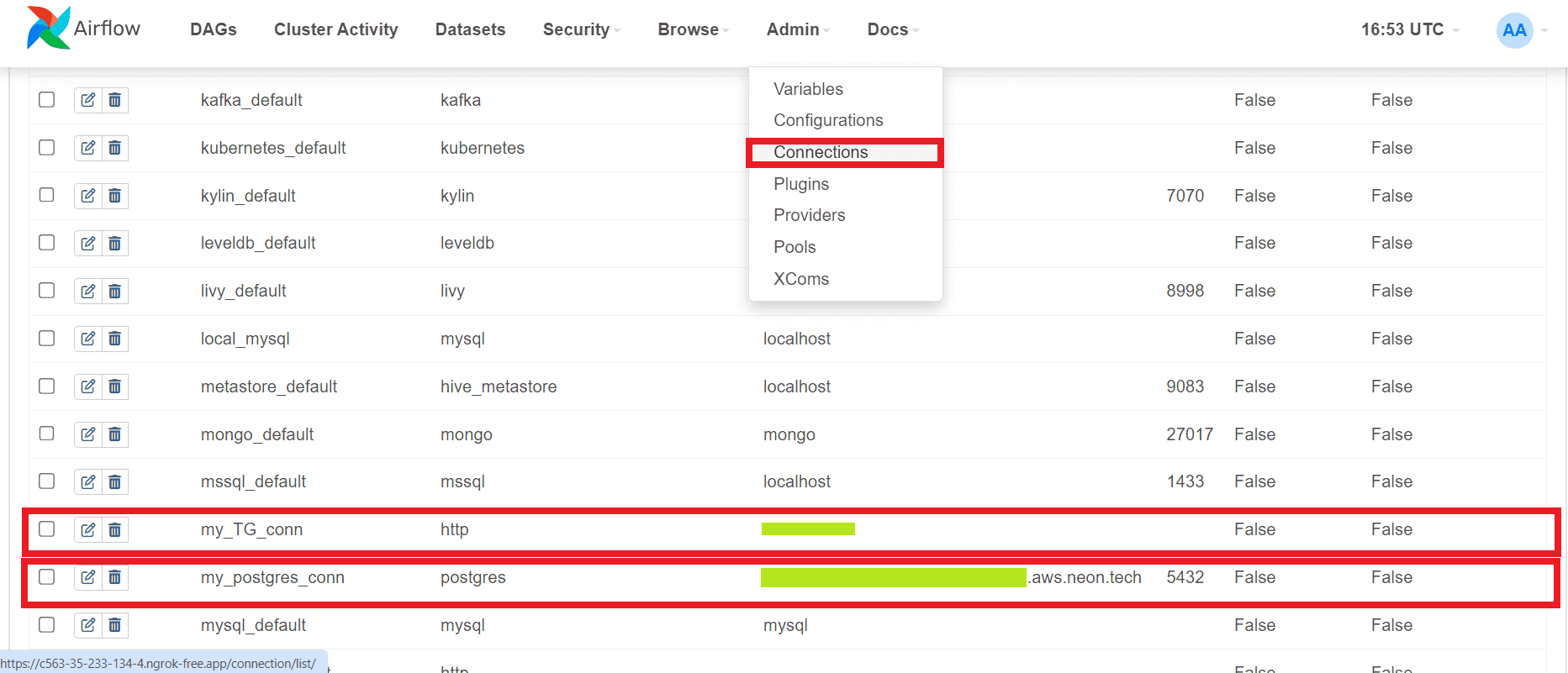Click the Airflow pinwheel logo
The image size is (1568, 673).
click(48, 28)
